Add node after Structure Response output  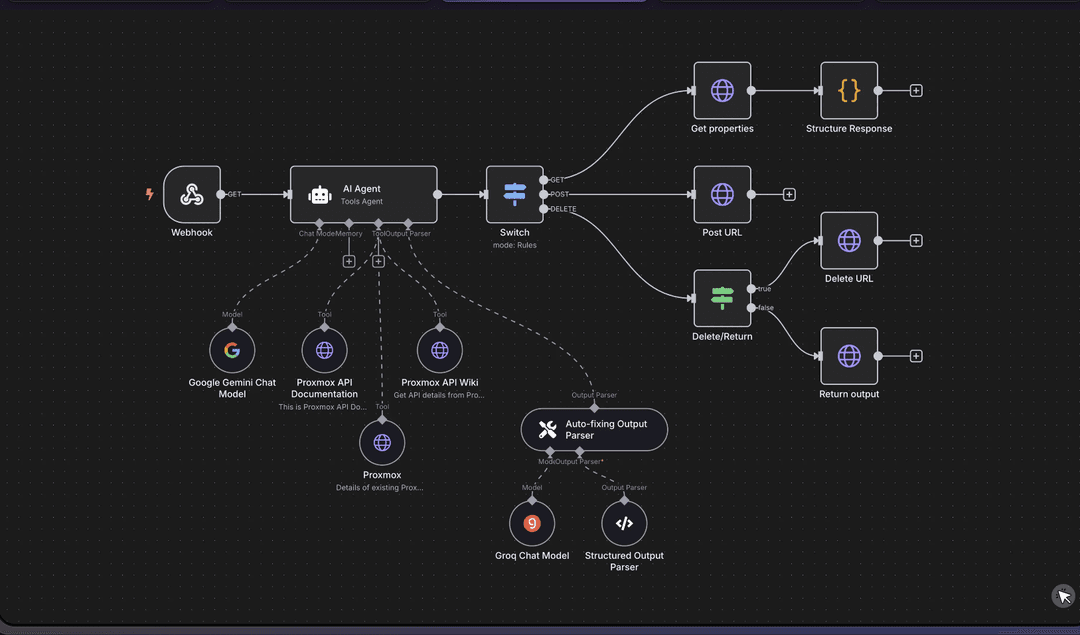pos(916,91)
